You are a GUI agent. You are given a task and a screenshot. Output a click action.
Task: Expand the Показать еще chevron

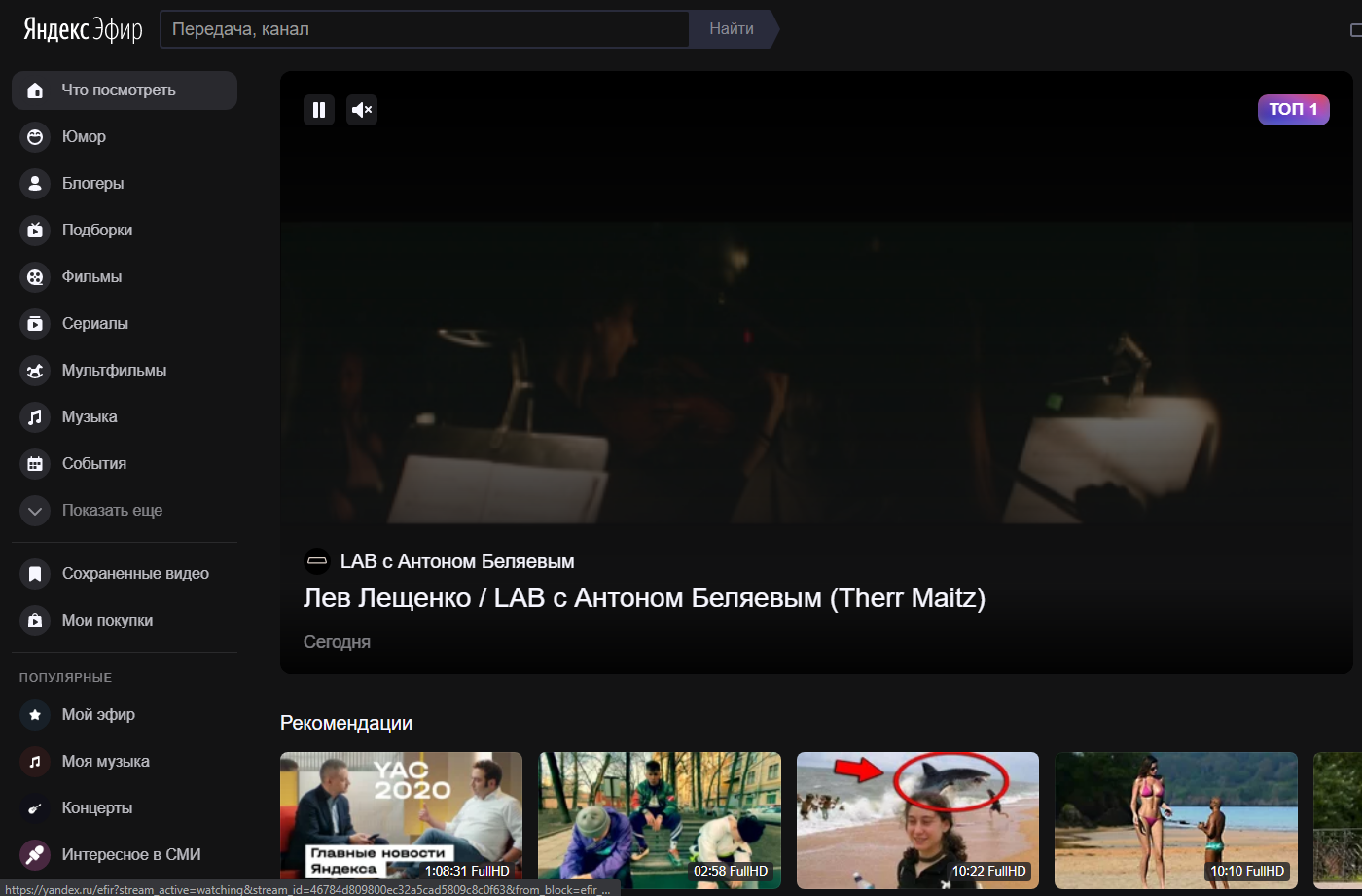click(35, 511)
